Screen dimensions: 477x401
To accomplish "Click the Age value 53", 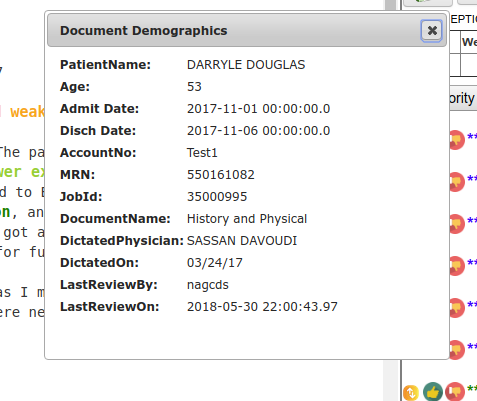I will [x=194, y=87].
